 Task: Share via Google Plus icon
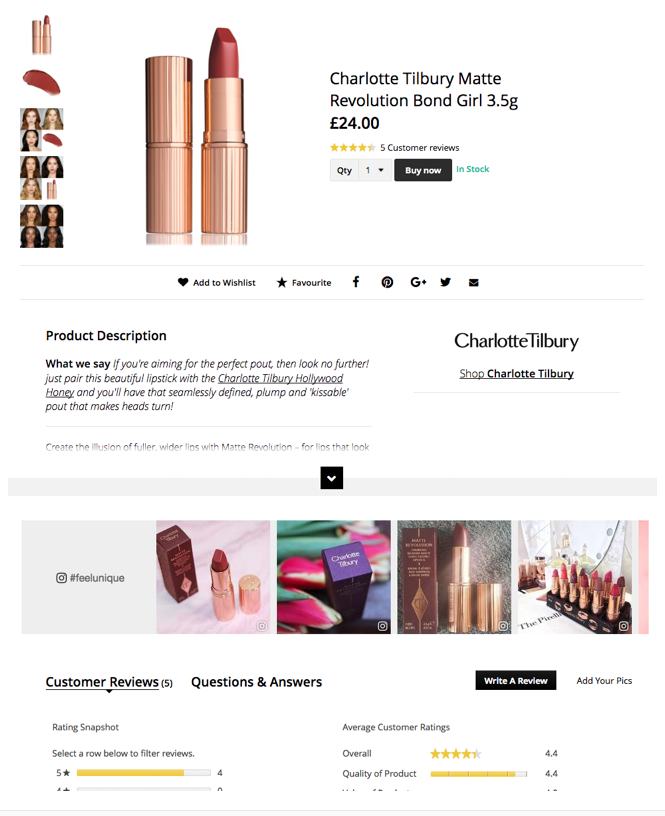pos(418,282)
